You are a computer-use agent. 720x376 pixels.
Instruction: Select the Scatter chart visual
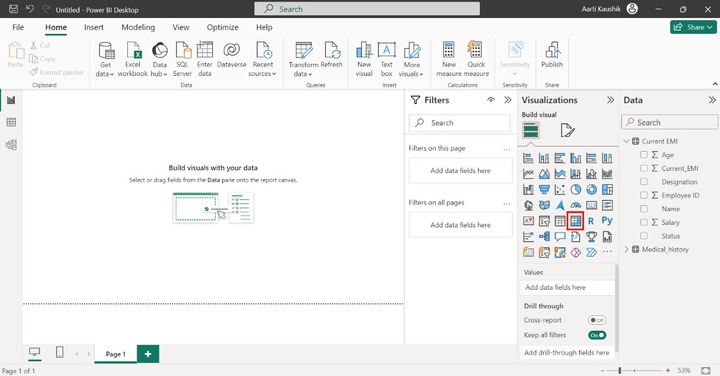(x=560, y=190)
